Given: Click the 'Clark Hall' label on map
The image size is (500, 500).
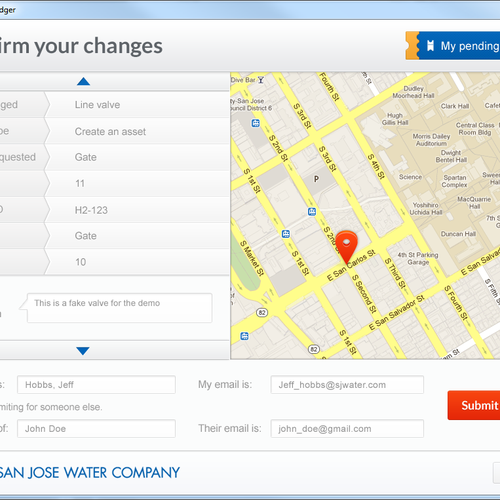Looking at the screenshot, I should (455, 106).
